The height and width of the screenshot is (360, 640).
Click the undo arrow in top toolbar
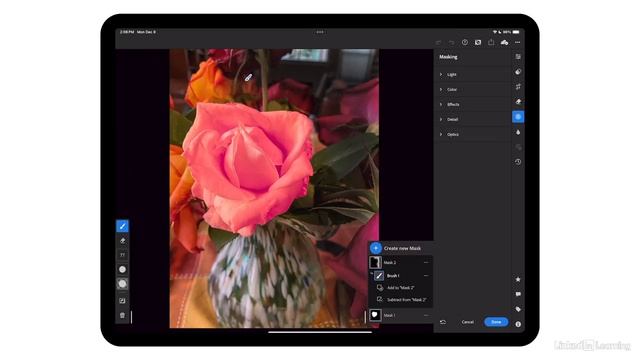pos(438,42)
